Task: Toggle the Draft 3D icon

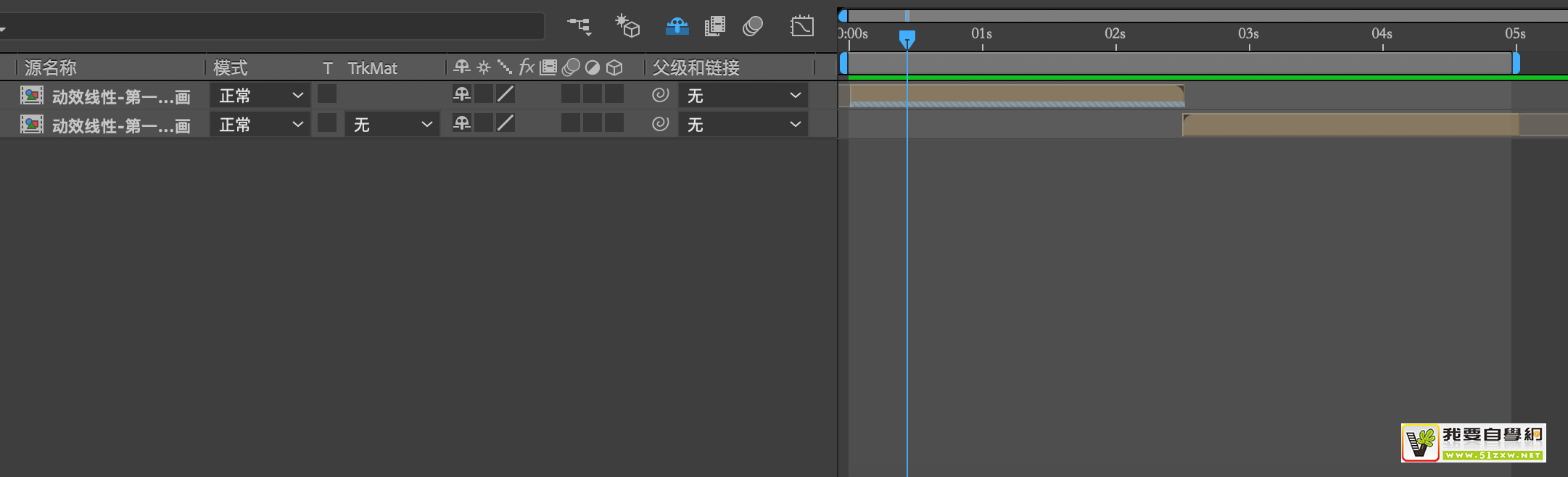Action: tap(627, 27)
